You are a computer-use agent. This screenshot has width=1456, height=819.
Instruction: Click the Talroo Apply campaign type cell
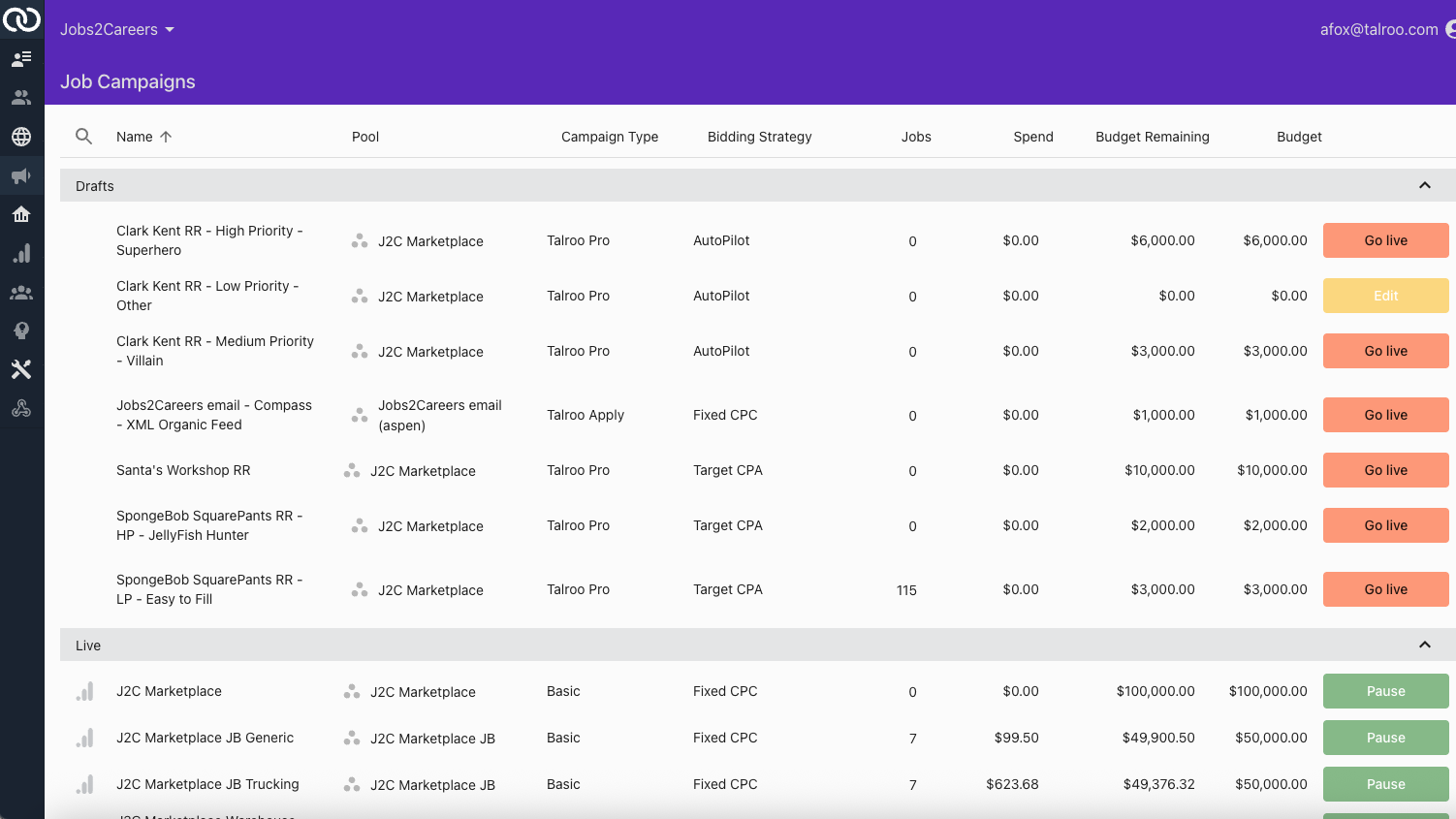pyautogui.click(x=586, y=415)
